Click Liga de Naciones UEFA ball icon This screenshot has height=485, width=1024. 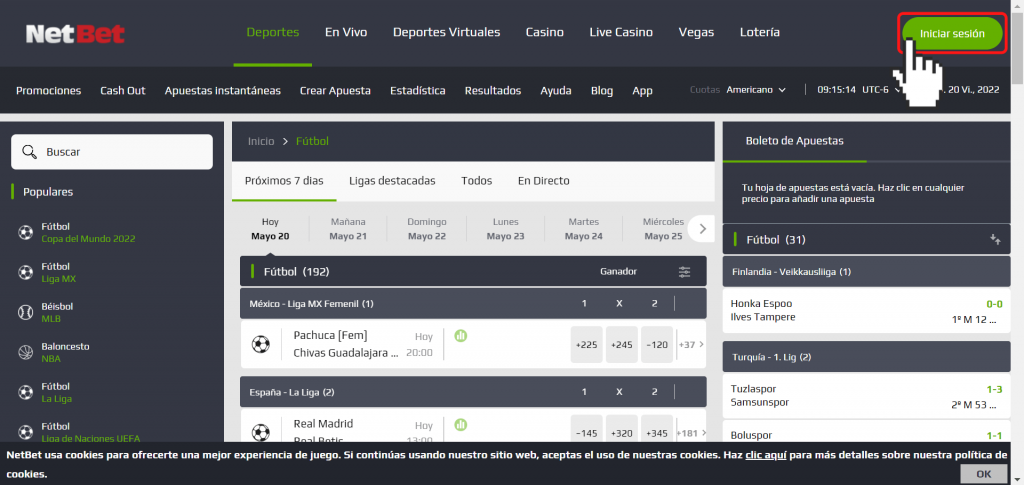point(25,432)
